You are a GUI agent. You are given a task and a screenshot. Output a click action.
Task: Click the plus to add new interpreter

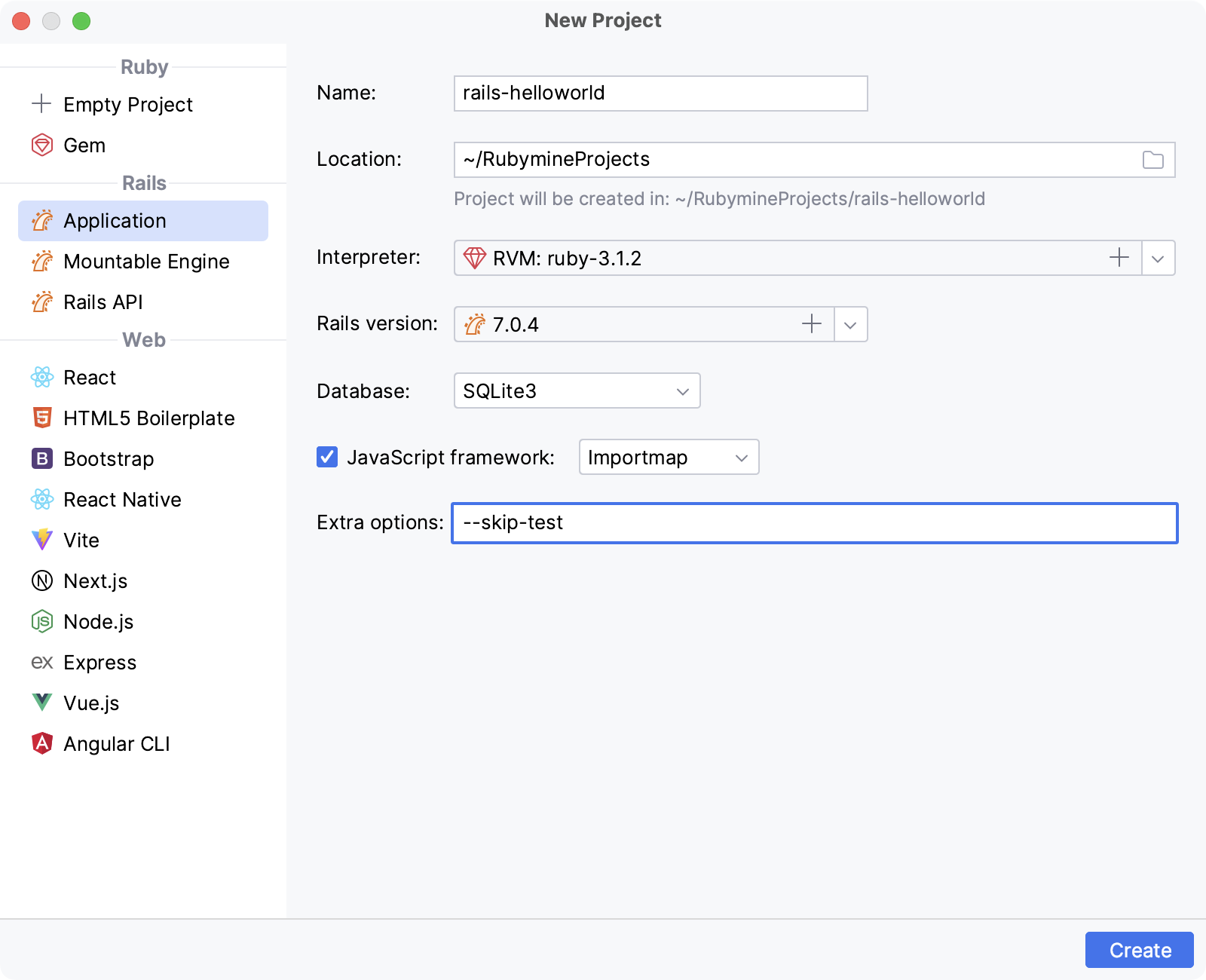coord(1119,258)
